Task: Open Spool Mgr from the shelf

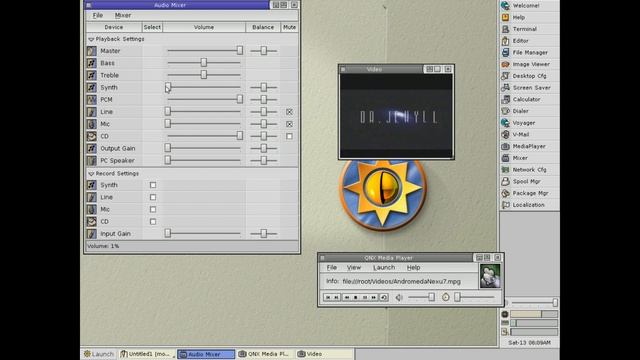Action: click(529, 182)
